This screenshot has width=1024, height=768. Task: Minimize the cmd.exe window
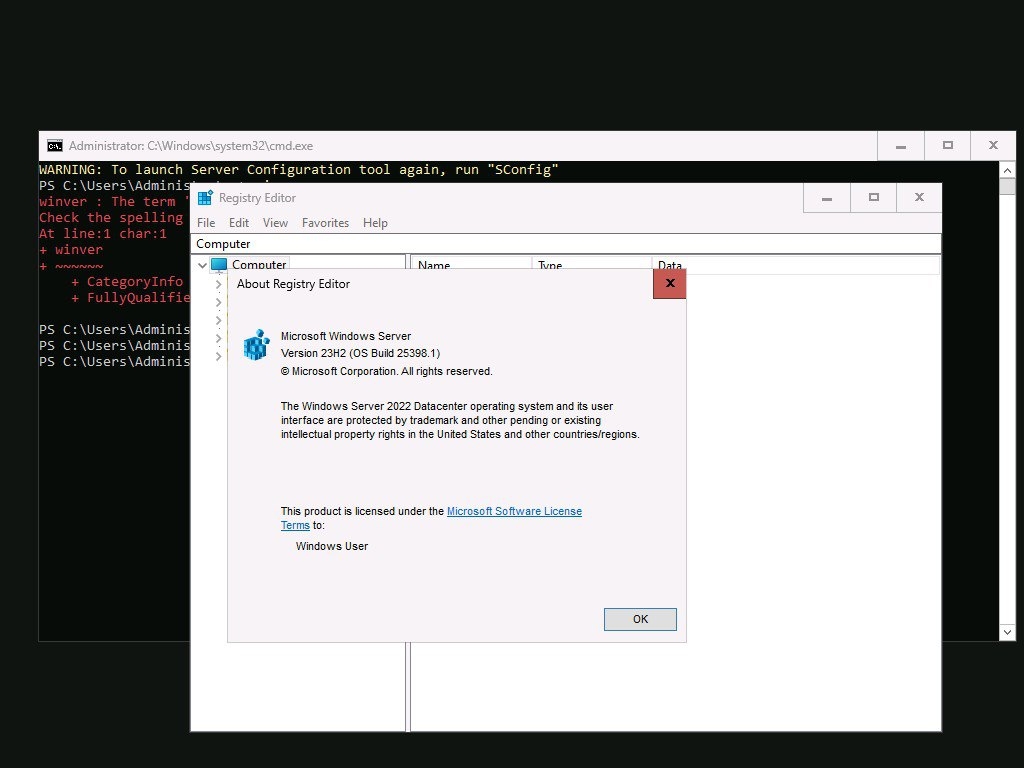point(901,146)
